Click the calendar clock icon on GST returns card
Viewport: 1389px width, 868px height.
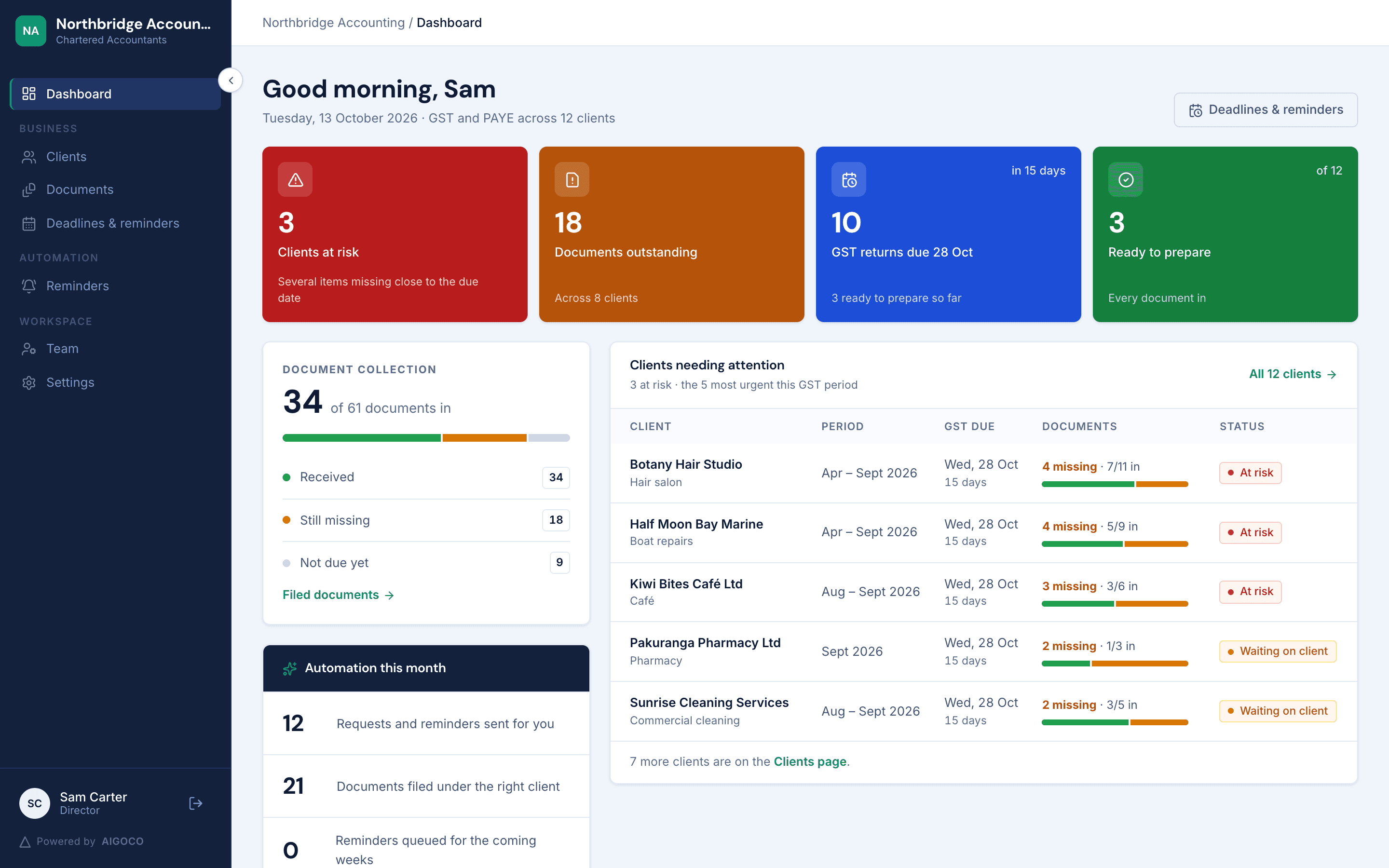(x=848, y=180)
